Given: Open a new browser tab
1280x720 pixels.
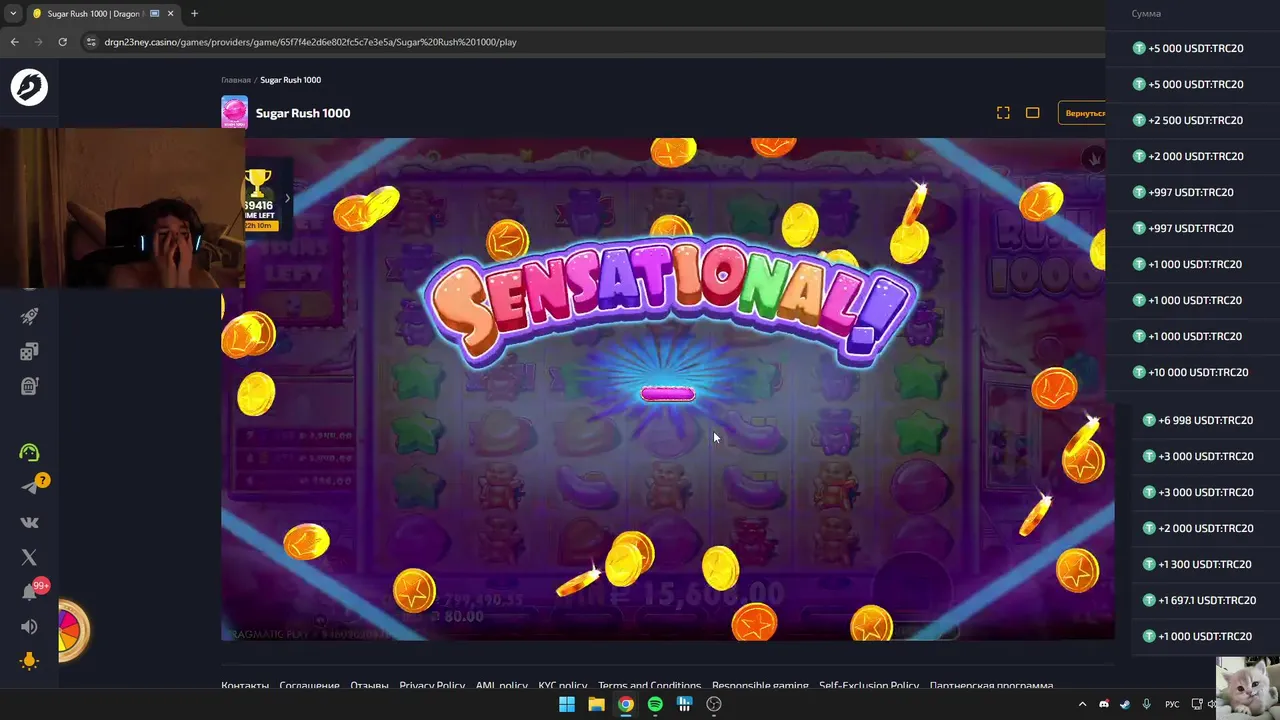Looking at the screenshot, I should [194, 14].
